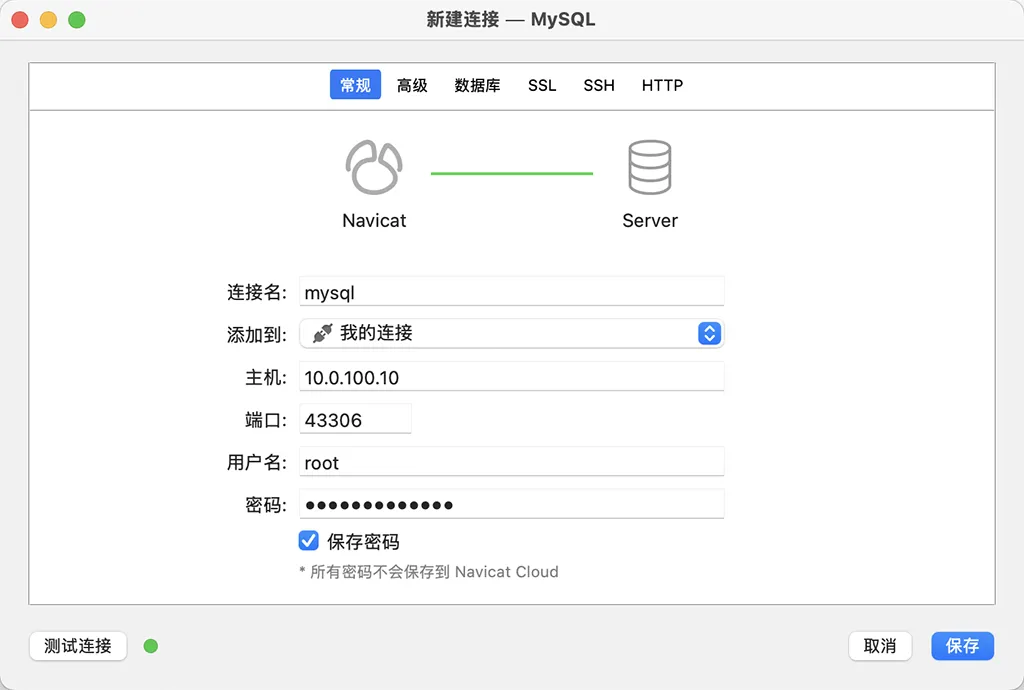Click the green connection status indicator
The image size is (1024, 690).
pyautogui.click(x=151, y=646)
